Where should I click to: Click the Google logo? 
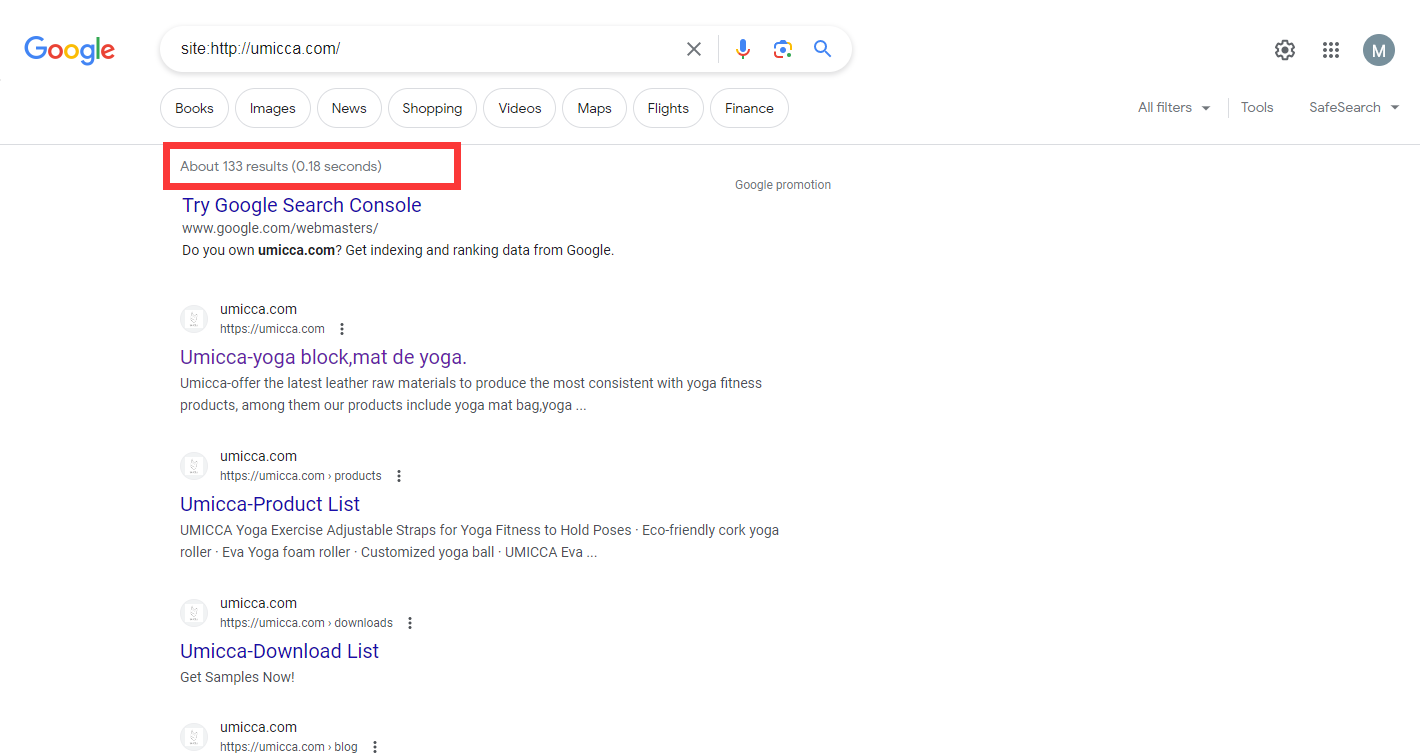coord(69,49)
